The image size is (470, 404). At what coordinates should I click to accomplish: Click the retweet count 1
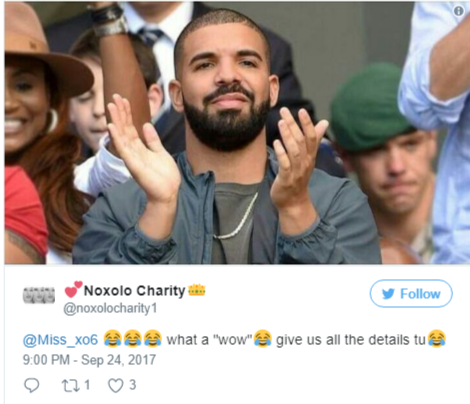87,385
